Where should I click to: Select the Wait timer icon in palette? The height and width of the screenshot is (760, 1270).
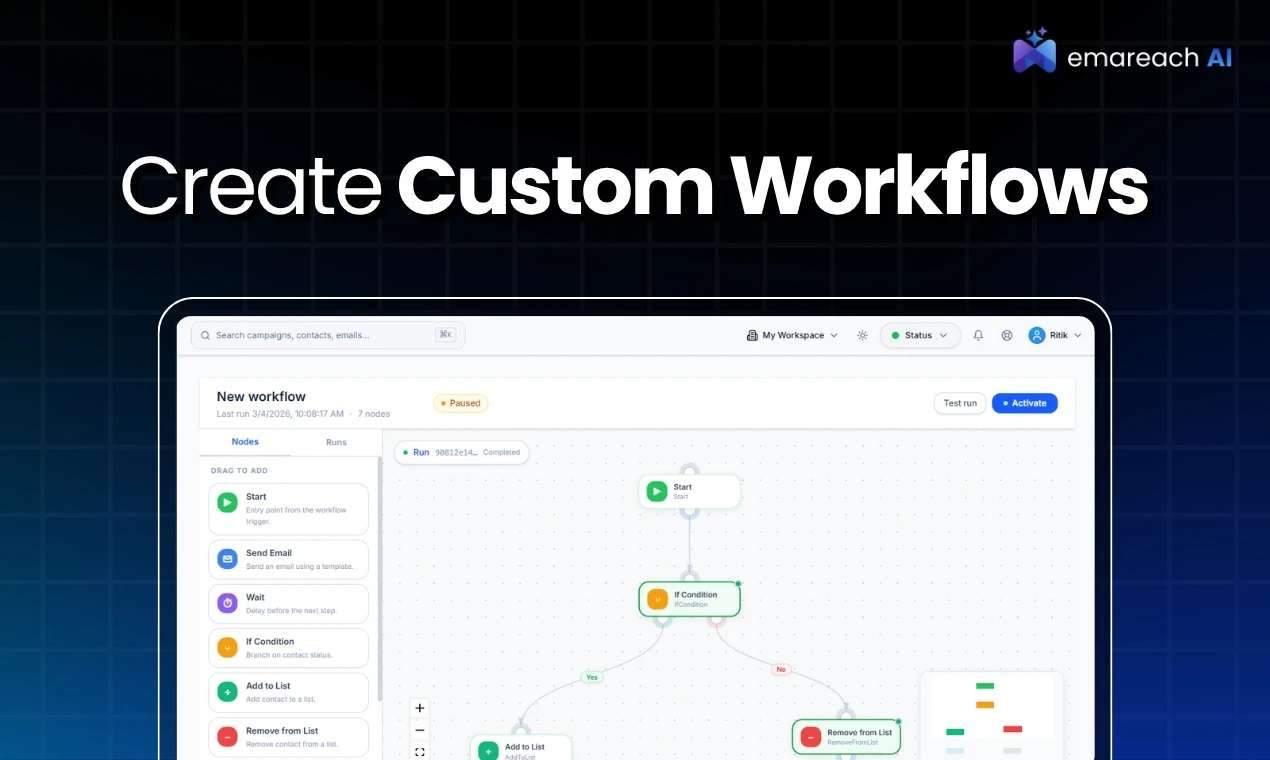(227, 603)
